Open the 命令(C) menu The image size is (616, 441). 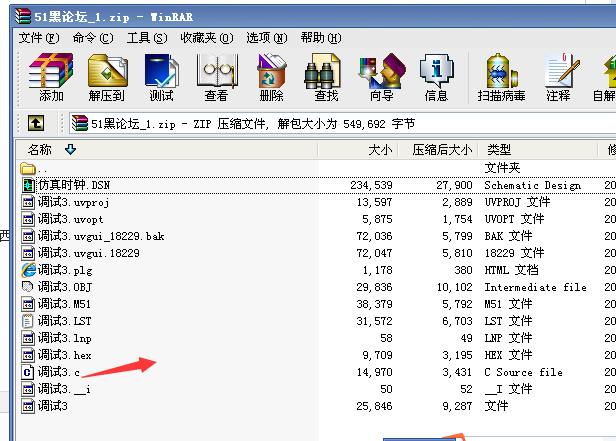tap(93, 38)
